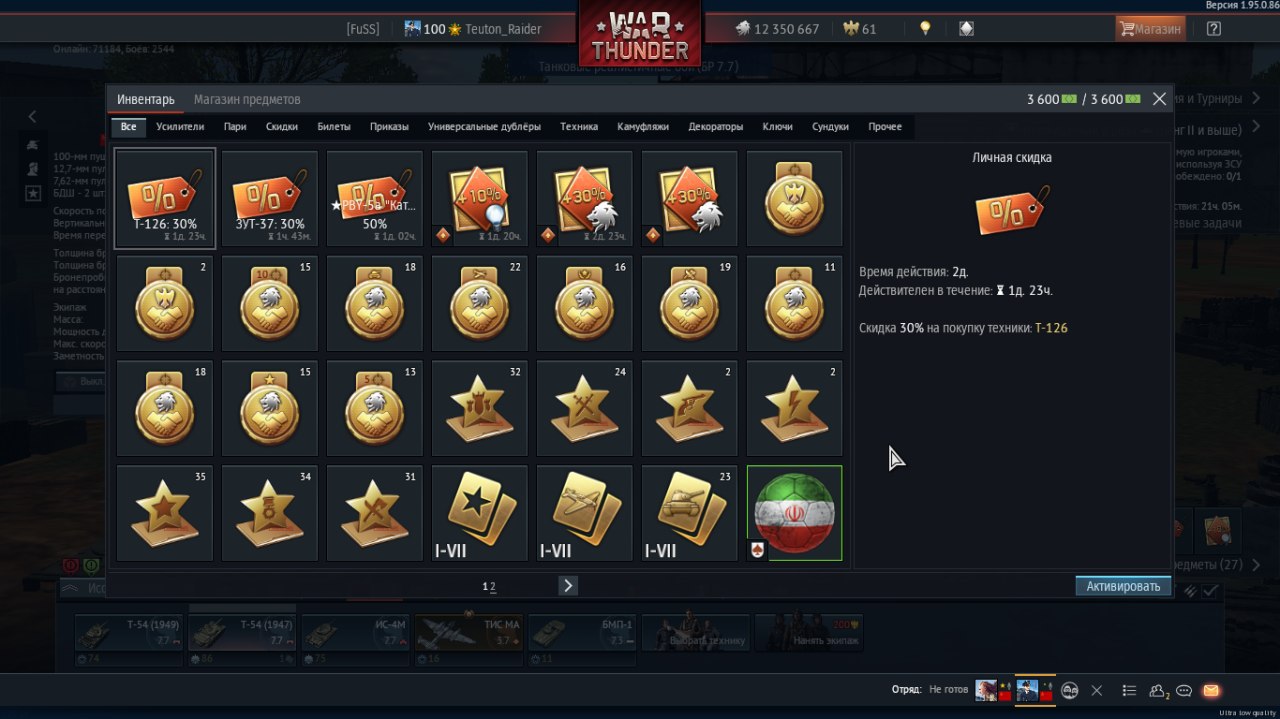This screenshot has height=719, width=1280.
Task: Pick the +10% lightbulb research booster
Action: [480, 198]
